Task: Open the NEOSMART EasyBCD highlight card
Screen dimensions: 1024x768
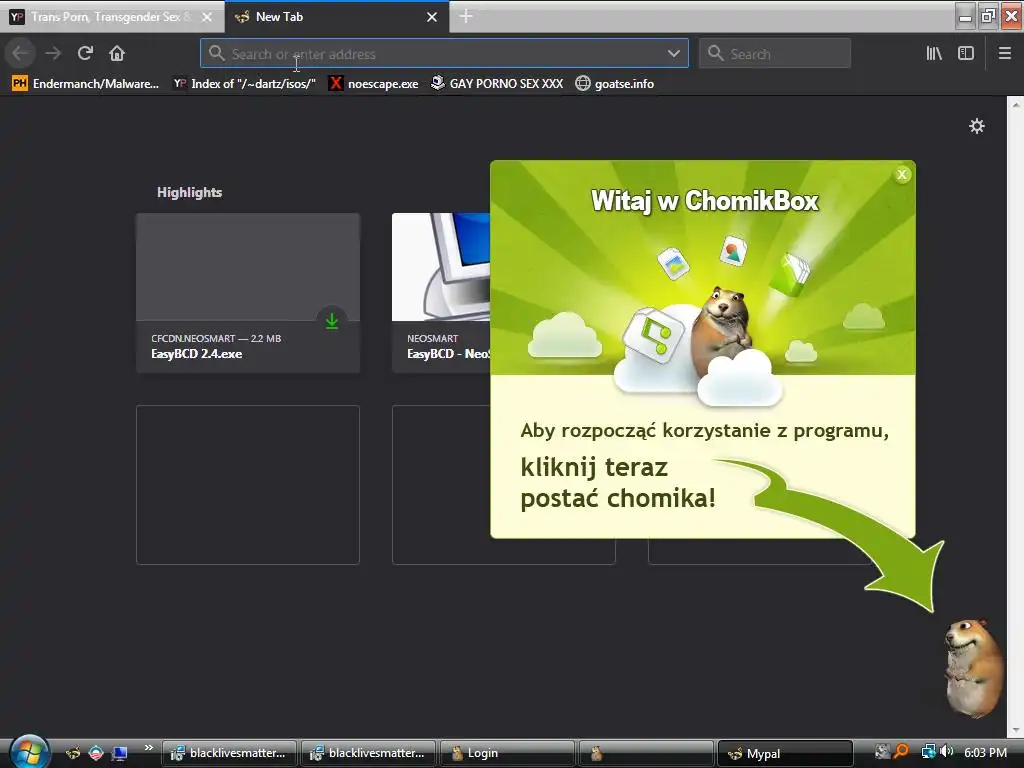Action: [x=441, y=293]
